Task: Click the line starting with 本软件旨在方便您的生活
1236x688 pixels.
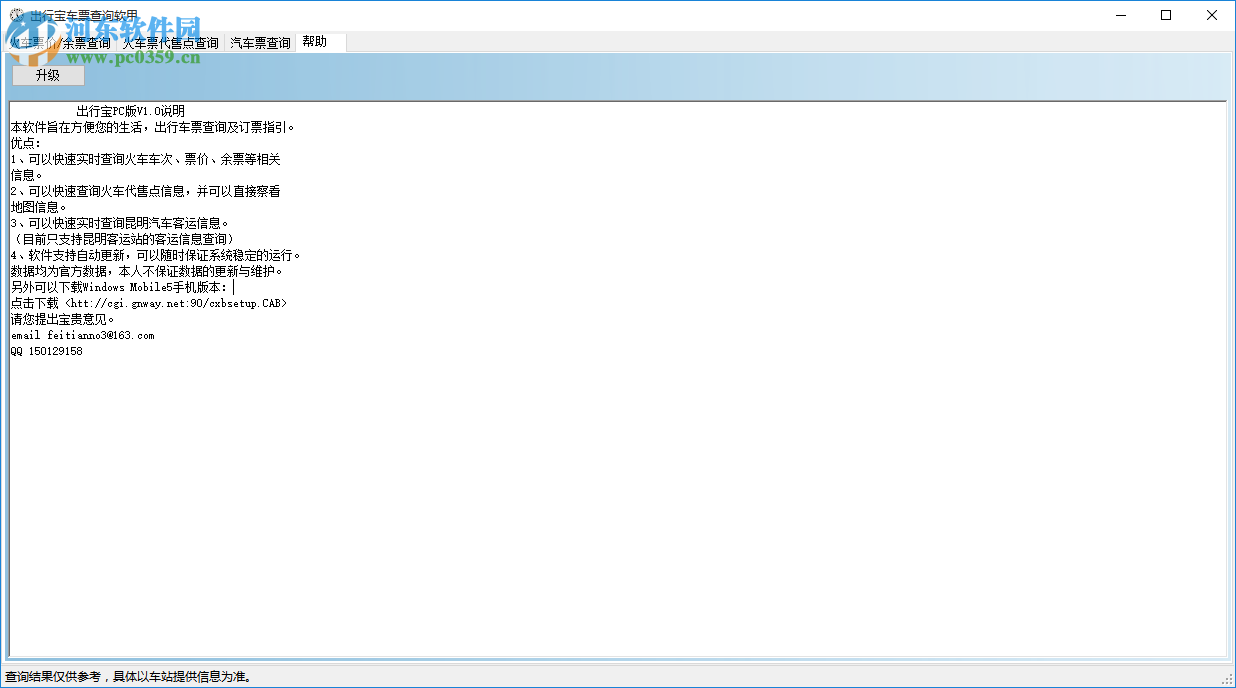Action: pos(153,127)
